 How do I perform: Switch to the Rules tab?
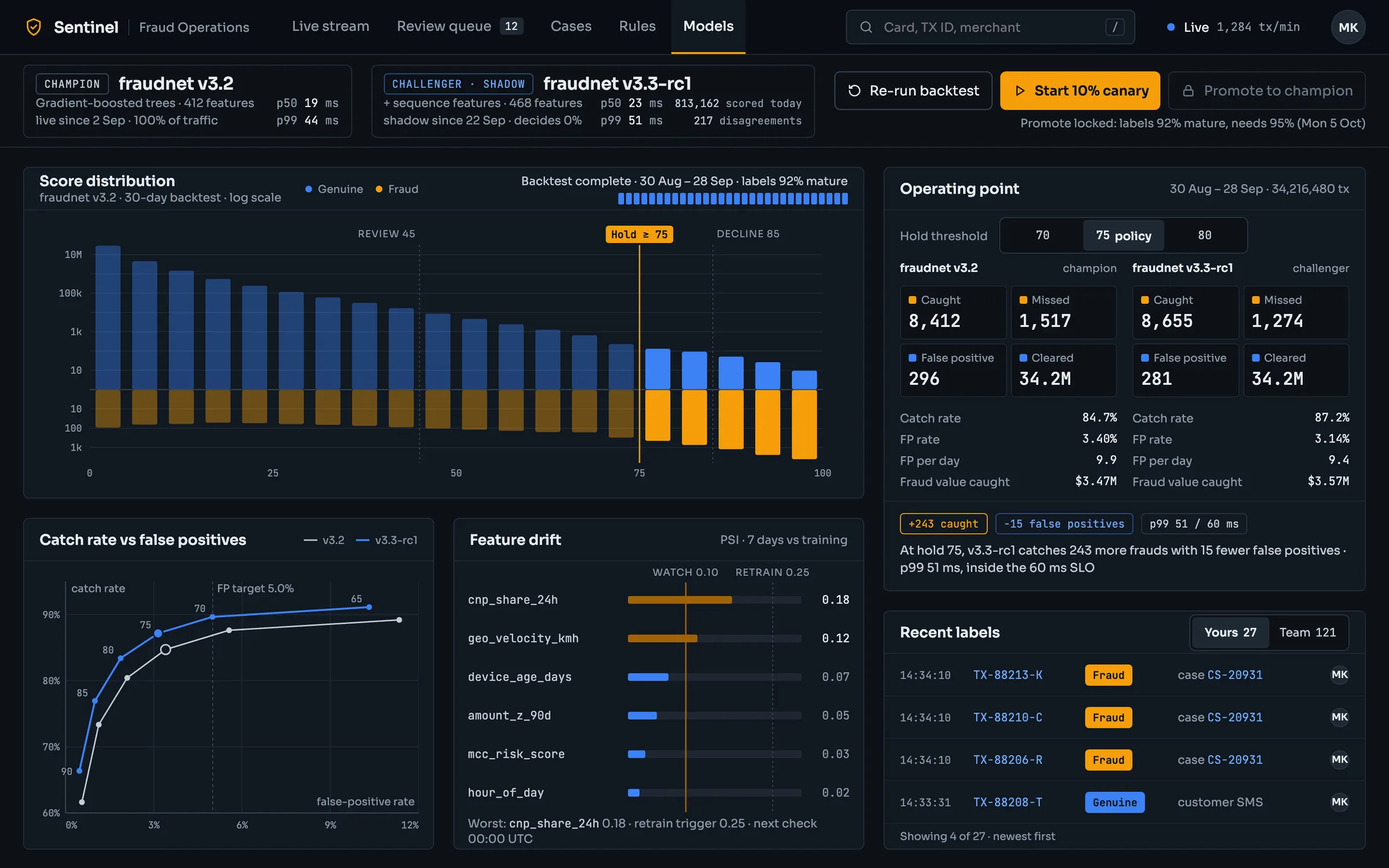click(x=637, y=27)
